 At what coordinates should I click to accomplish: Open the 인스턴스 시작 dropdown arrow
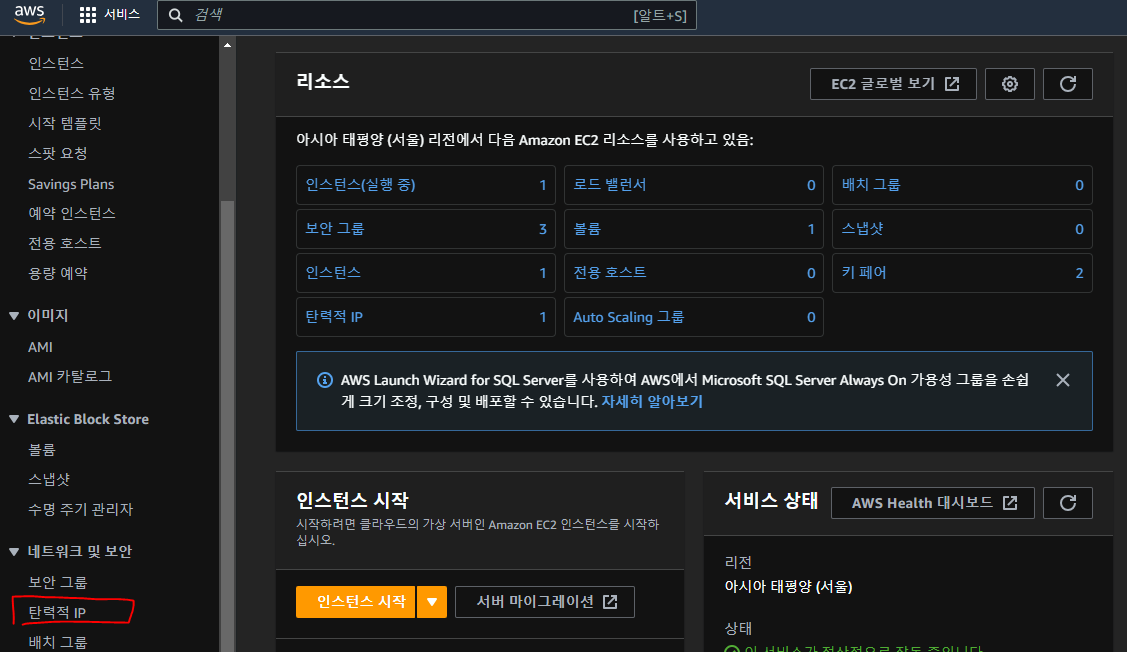point(432,602)
